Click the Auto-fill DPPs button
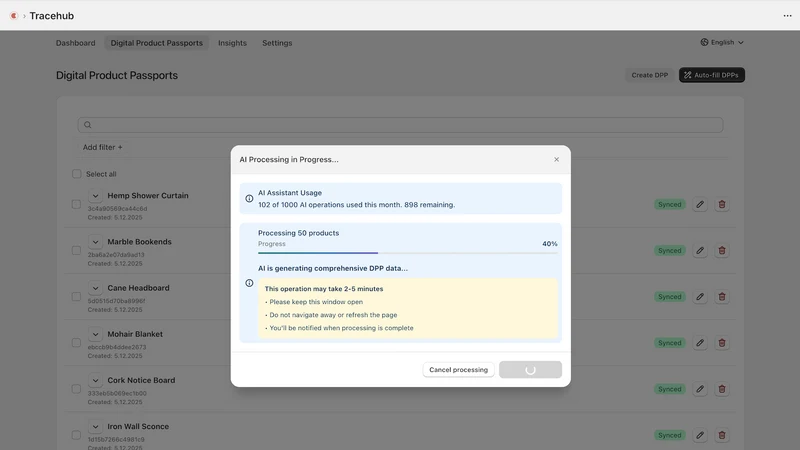 (711, 75)
